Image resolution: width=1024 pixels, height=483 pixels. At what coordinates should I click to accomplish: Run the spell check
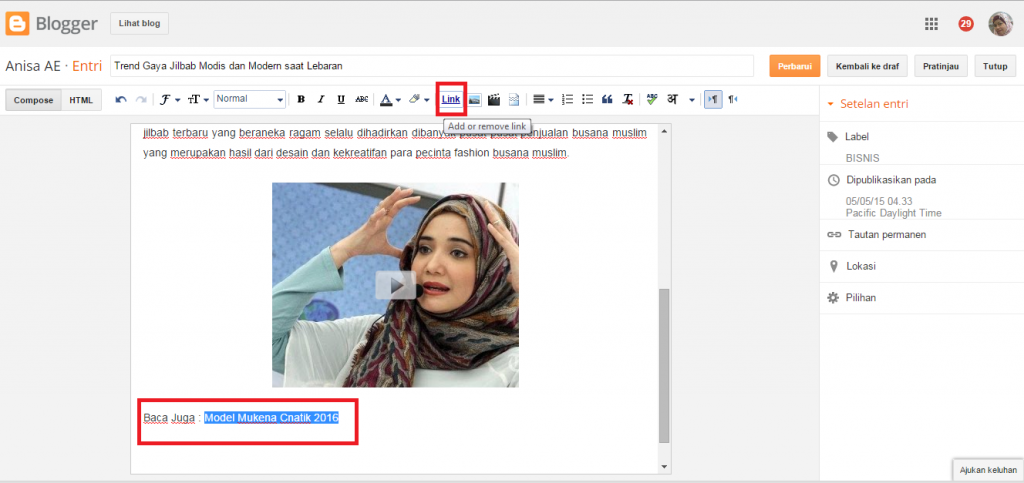[651, 99]
